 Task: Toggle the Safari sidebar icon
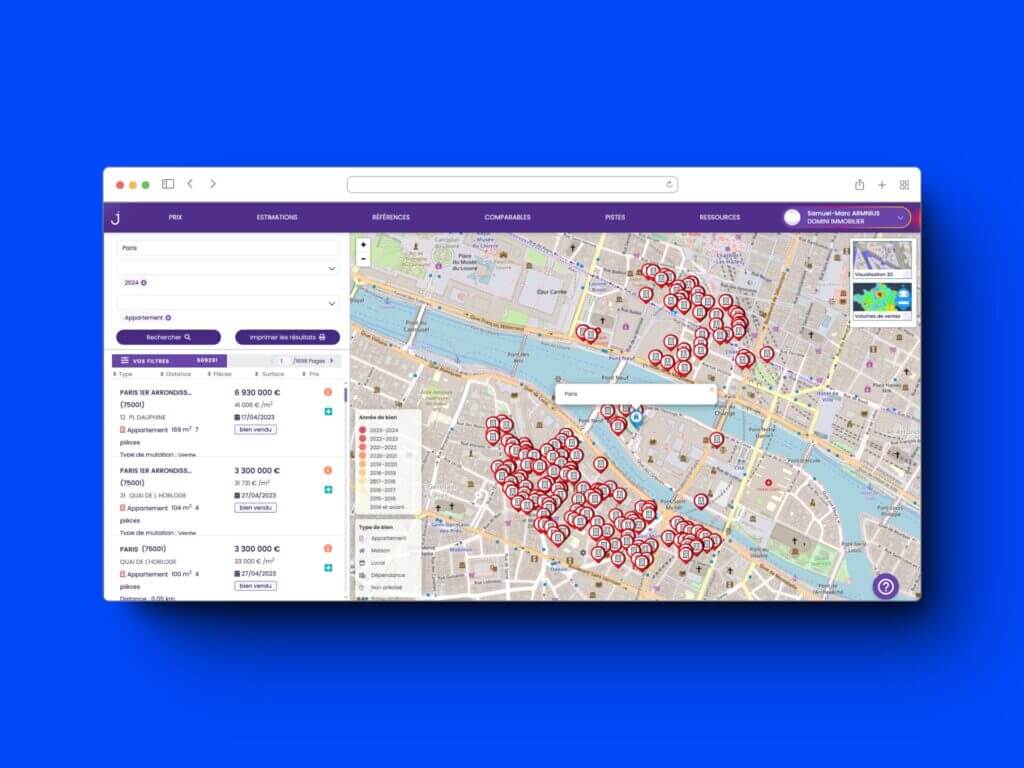168,184
